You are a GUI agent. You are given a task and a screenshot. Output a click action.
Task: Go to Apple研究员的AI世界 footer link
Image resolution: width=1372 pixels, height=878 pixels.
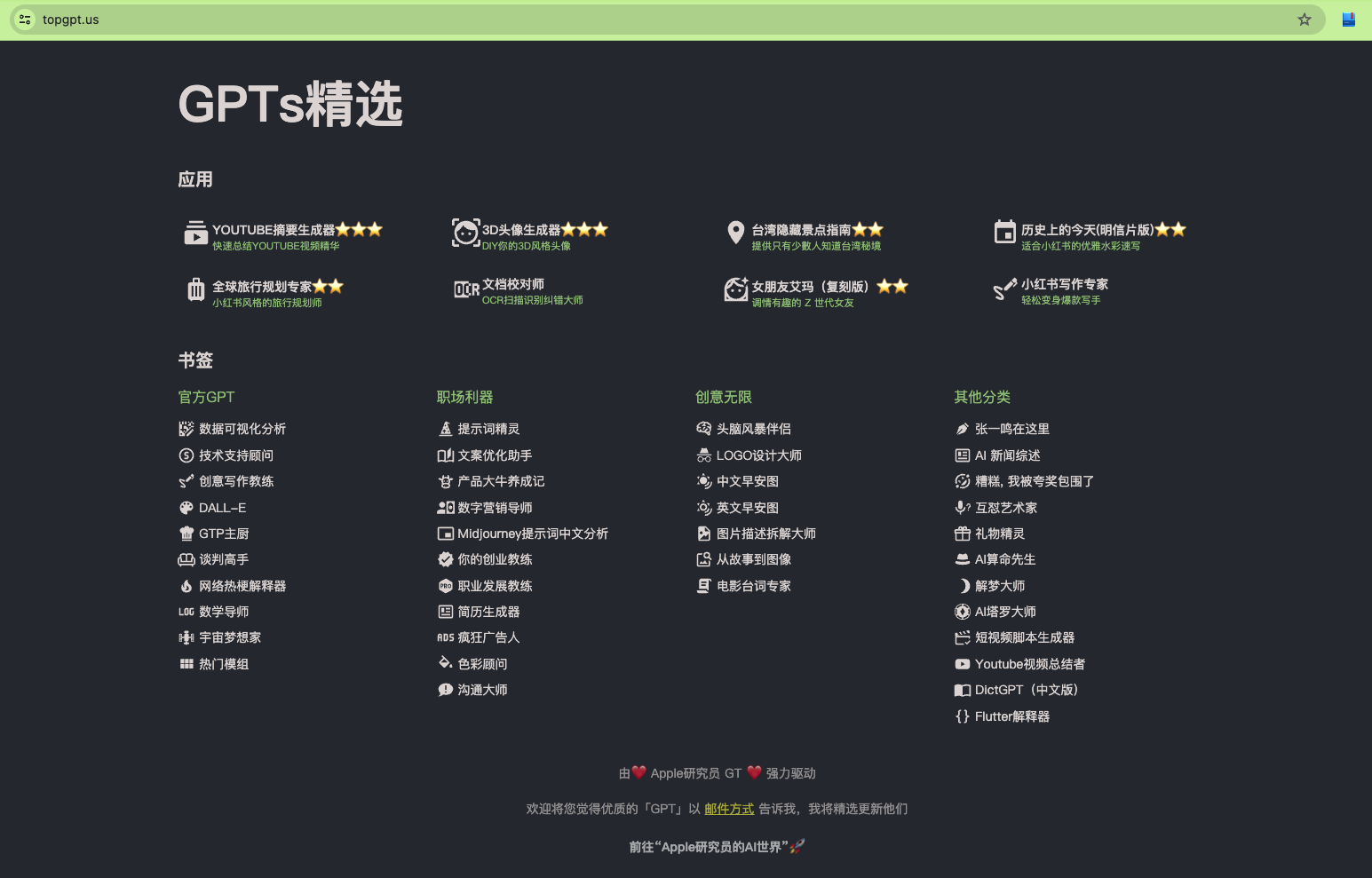(717, 847)
